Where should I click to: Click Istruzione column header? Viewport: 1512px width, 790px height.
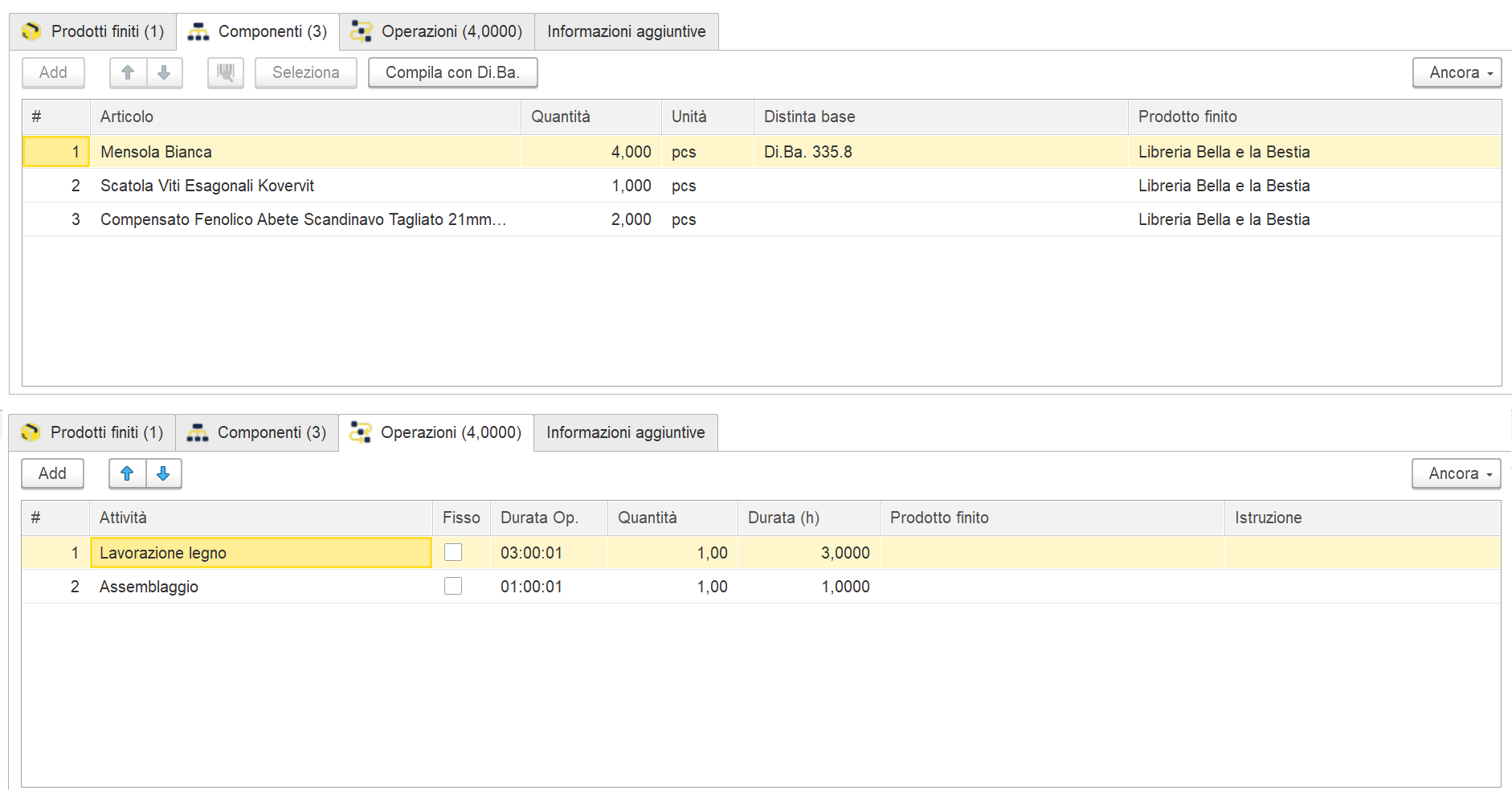coord(1363,518)
